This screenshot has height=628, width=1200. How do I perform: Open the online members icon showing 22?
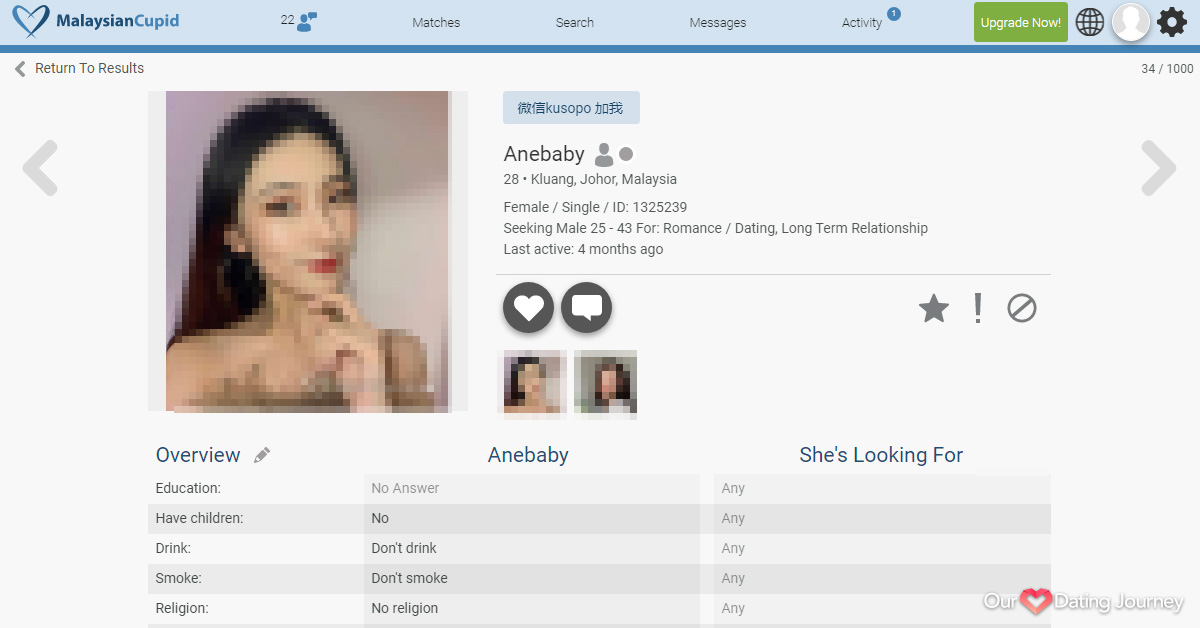[x=299, y=21]
